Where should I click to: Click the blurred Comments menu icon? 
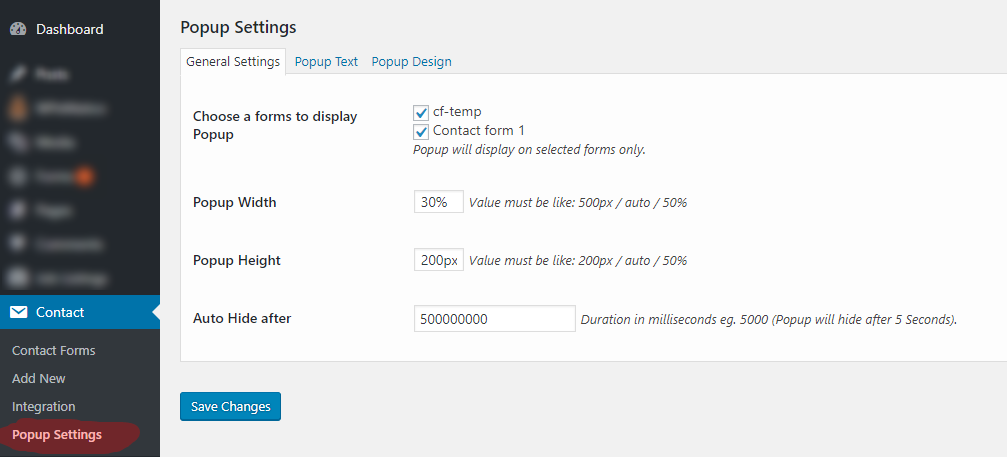point(19,244)
